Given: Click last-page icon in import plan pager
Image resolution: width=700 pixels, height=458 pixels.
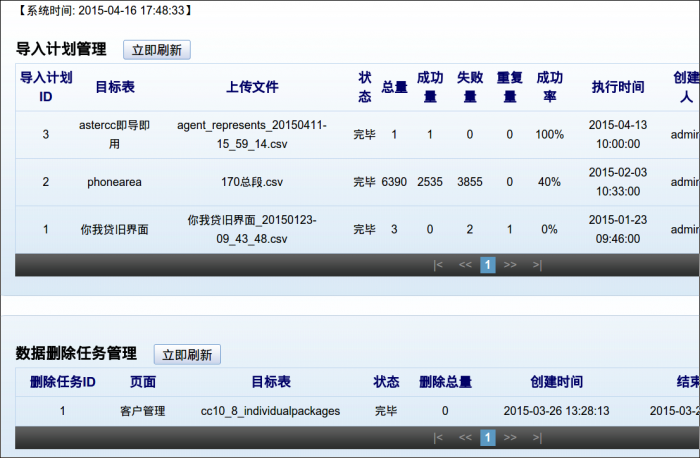Looking at the screenshot, I should tap(537, 265).
